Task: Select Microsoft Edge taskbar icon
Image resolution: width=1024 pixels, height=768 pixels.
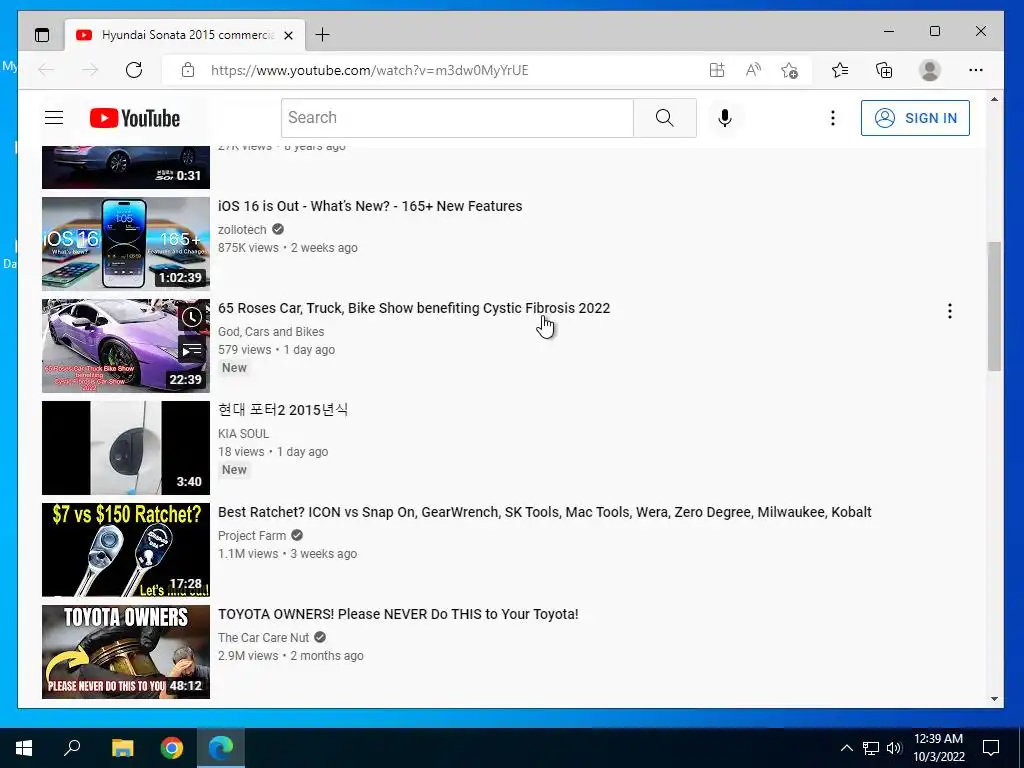Action: click(221, 748)
